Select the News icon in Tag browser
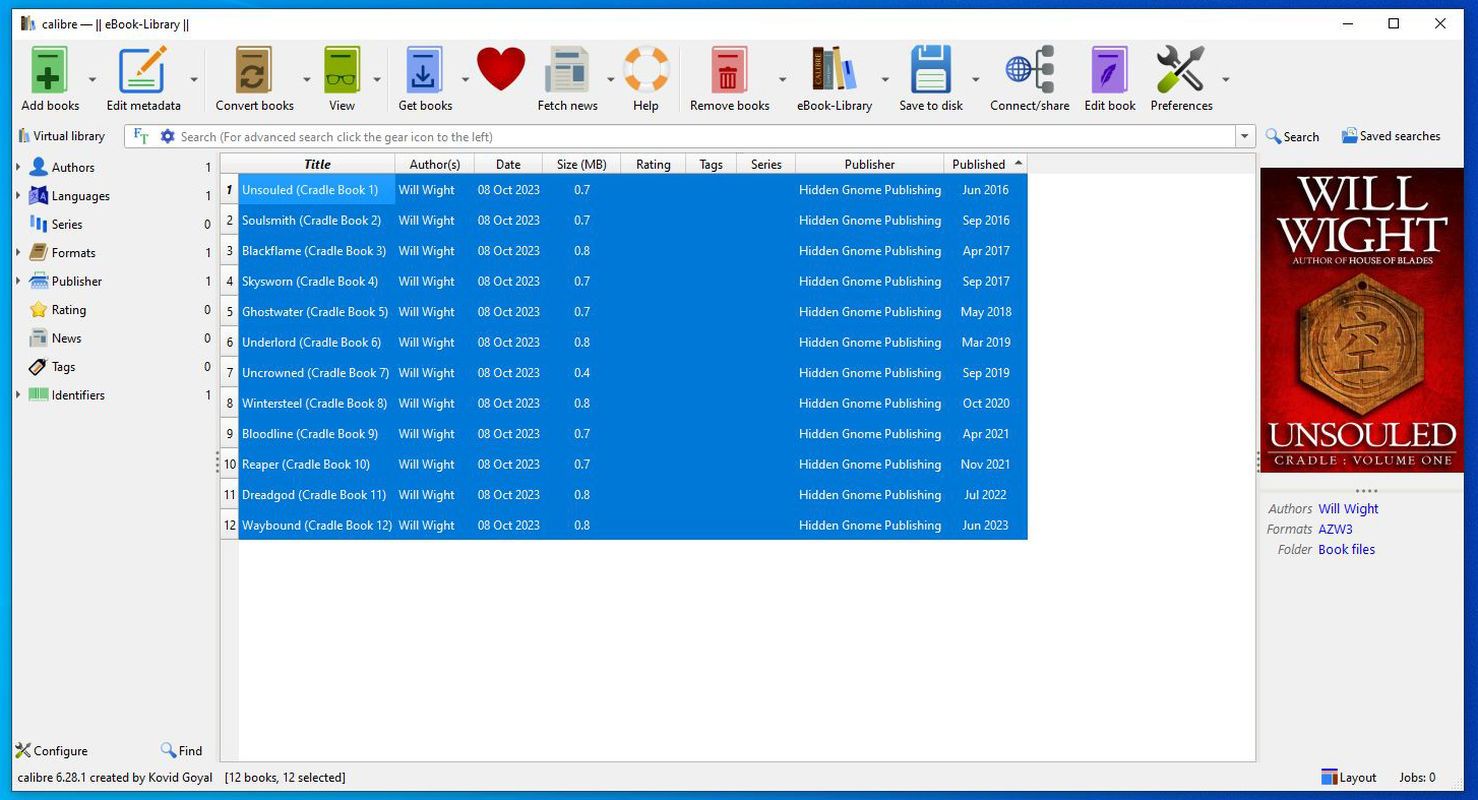 tap(38, 338)
